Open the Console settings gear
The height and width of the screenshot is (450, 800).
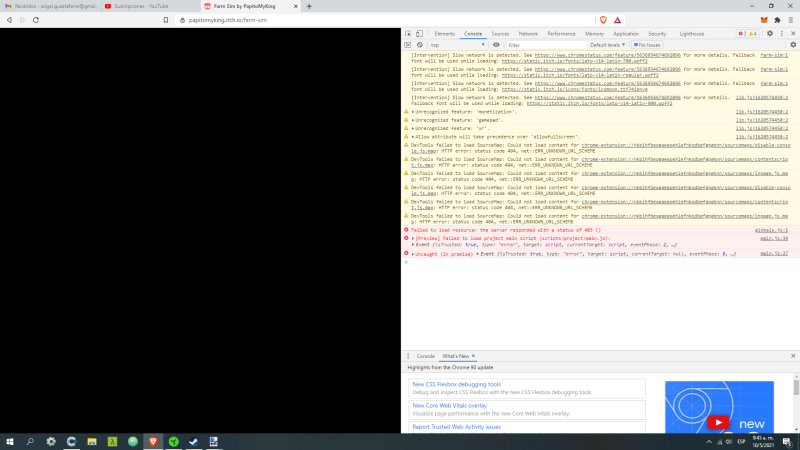pos(793,45)
